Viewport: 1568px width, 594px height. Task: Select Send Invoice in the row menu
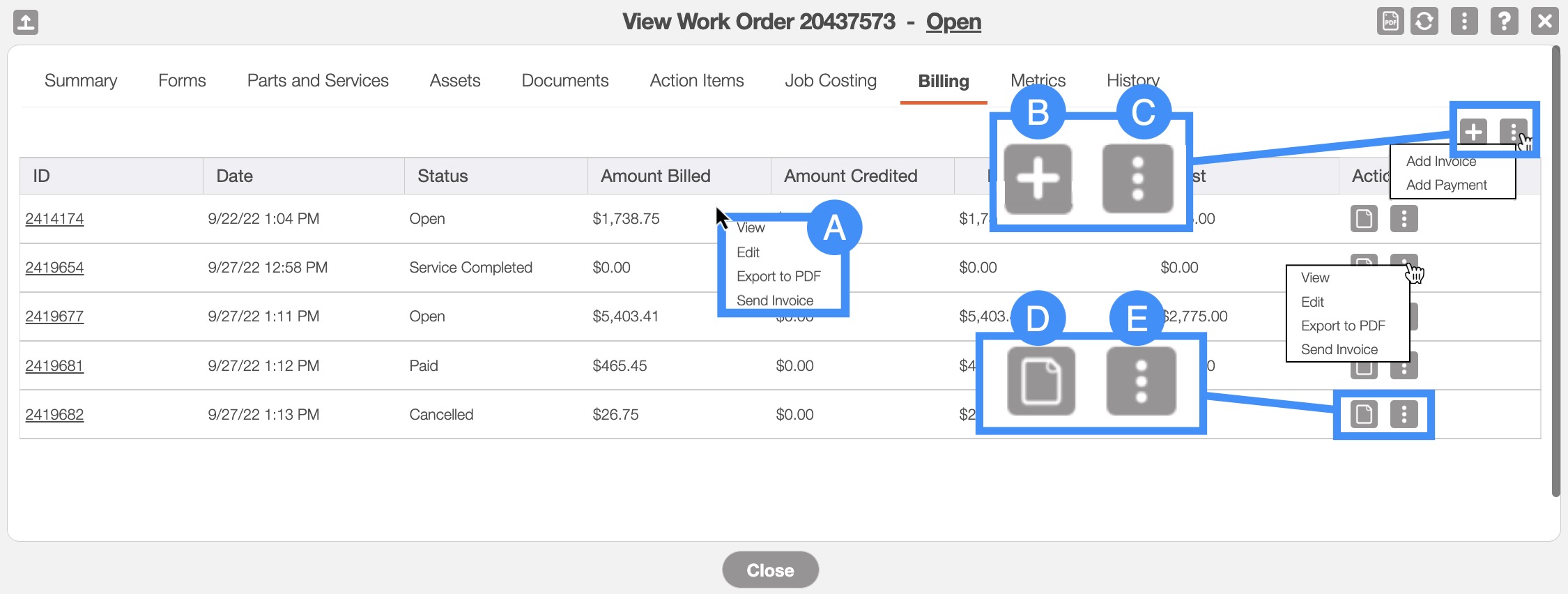coord(1339,349)
